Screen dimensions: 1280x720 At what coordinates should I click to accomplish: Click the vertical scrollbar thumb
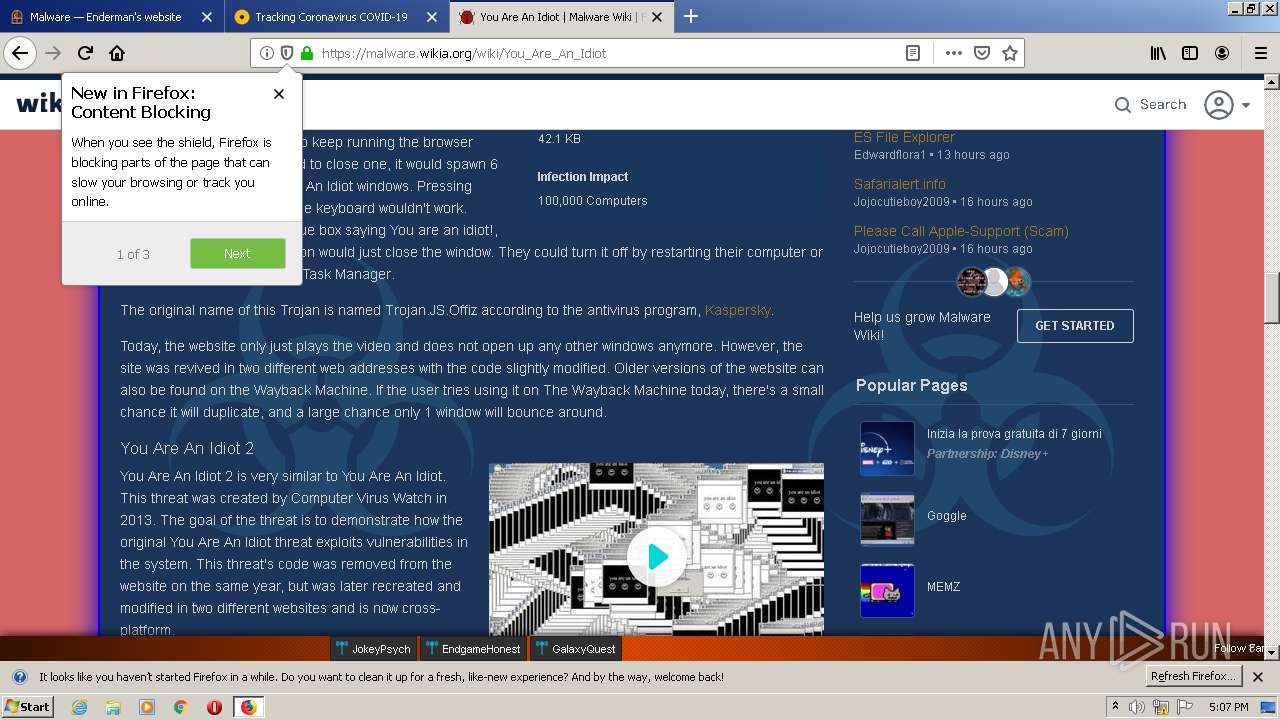click(x=1272, y=299)
